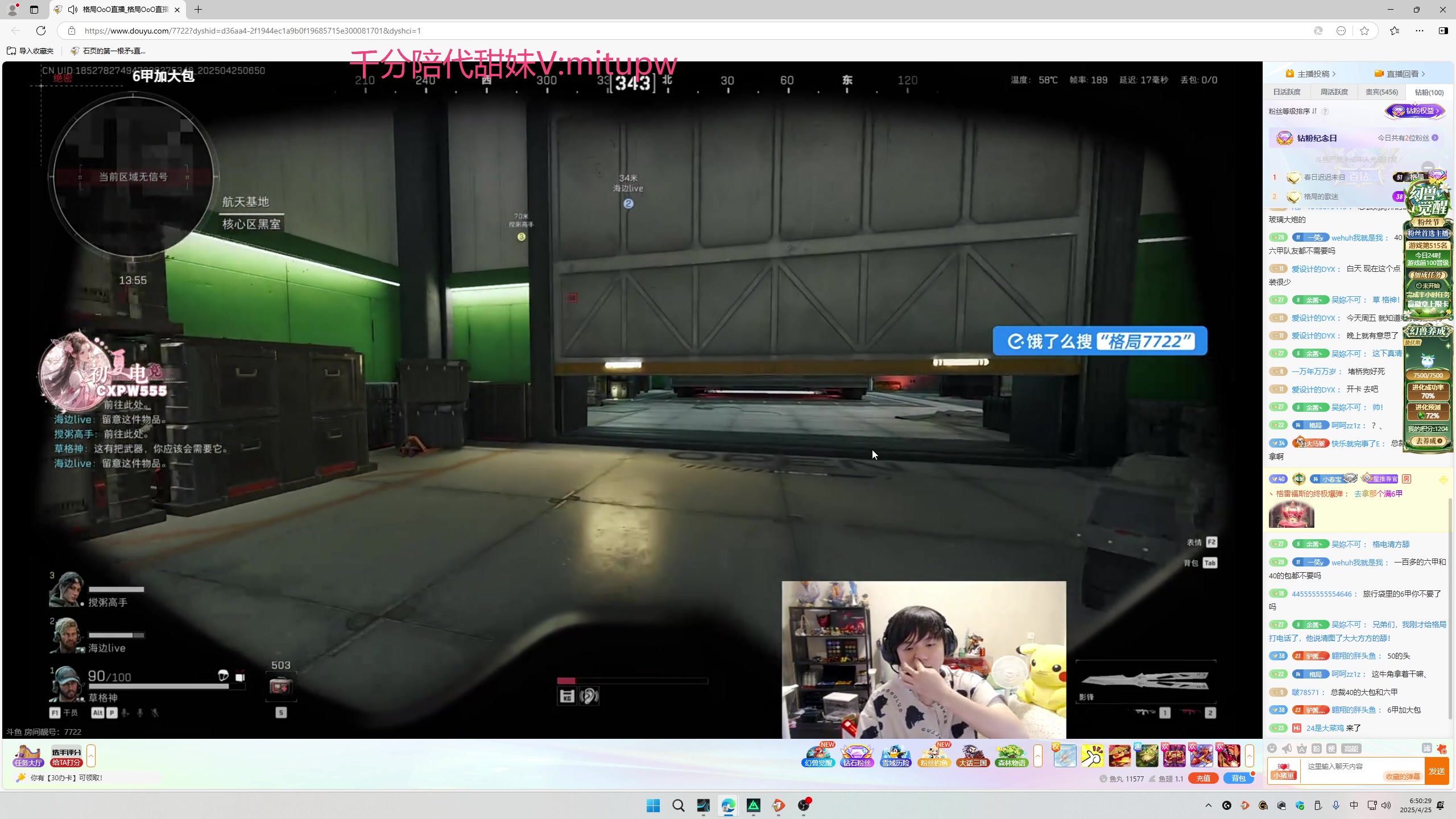
Task: Expand the gift list arrow at right end
Action: 1250,756
